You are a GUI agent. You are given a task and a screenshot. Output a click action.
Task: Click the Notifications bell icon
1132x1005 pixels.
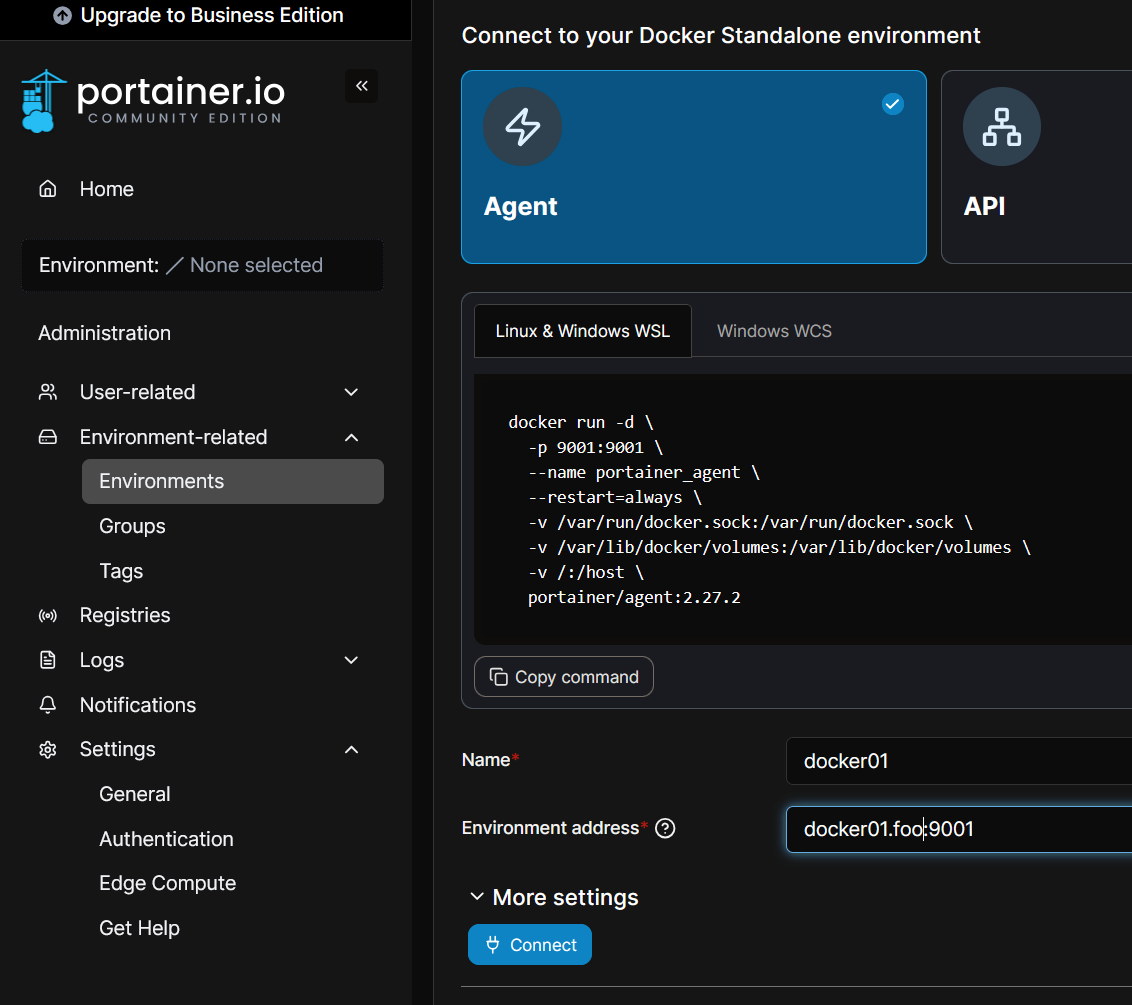pyautogui.click(x=47, y=705)
